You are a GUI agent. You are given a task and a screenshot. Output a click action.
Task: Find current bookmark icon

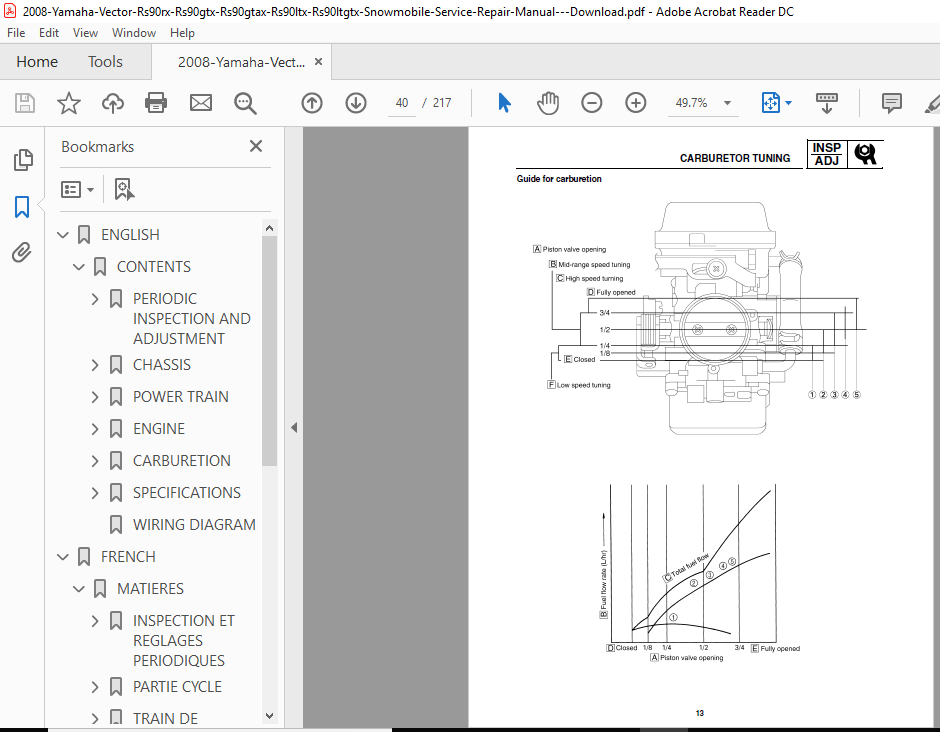(124, 189)
